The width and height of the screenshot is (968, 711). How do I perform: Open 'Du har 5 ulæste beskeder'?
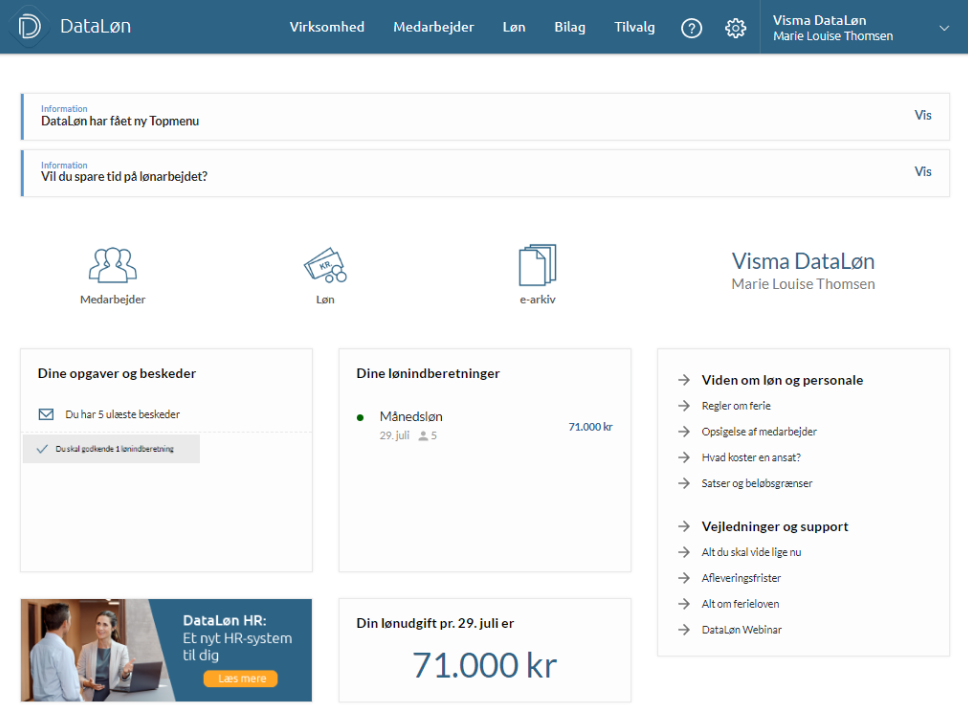click(x=122, y=414)
